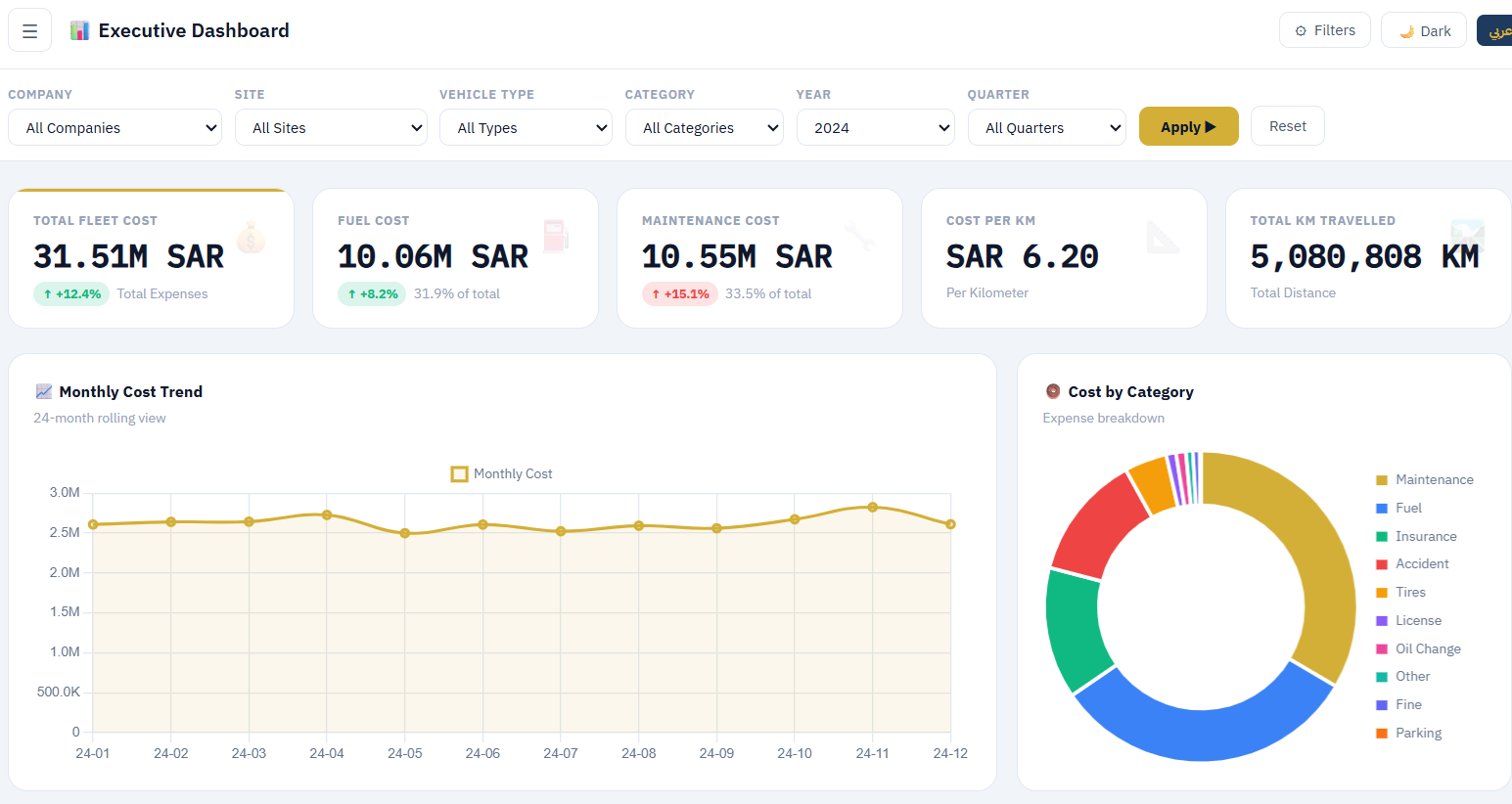1512x804 pixels.
Task: Click the bar chart logo icon
Action: pos(79,30)
